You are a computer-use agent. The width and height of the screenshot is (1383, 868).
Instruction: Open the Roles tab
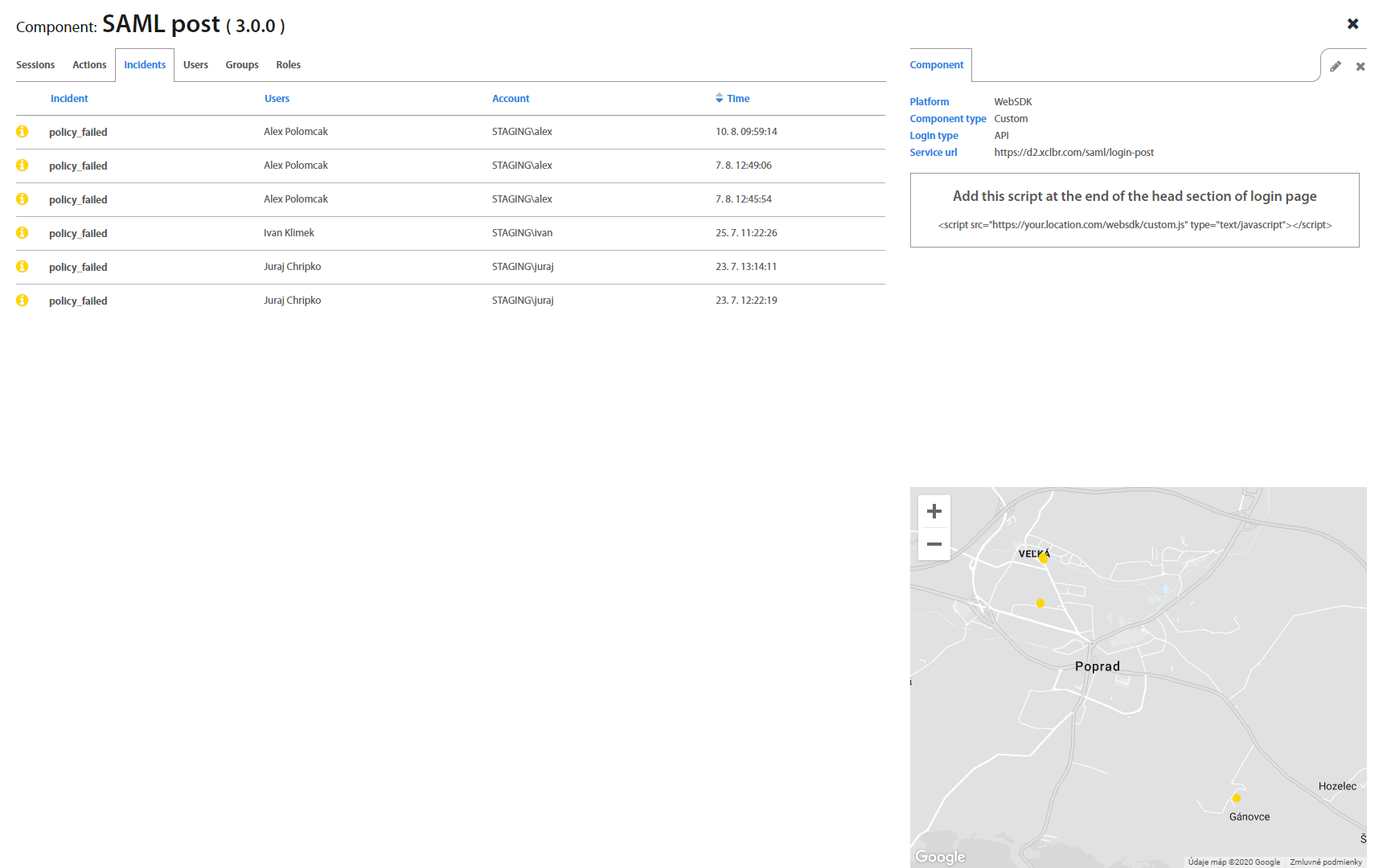[288, 65]
